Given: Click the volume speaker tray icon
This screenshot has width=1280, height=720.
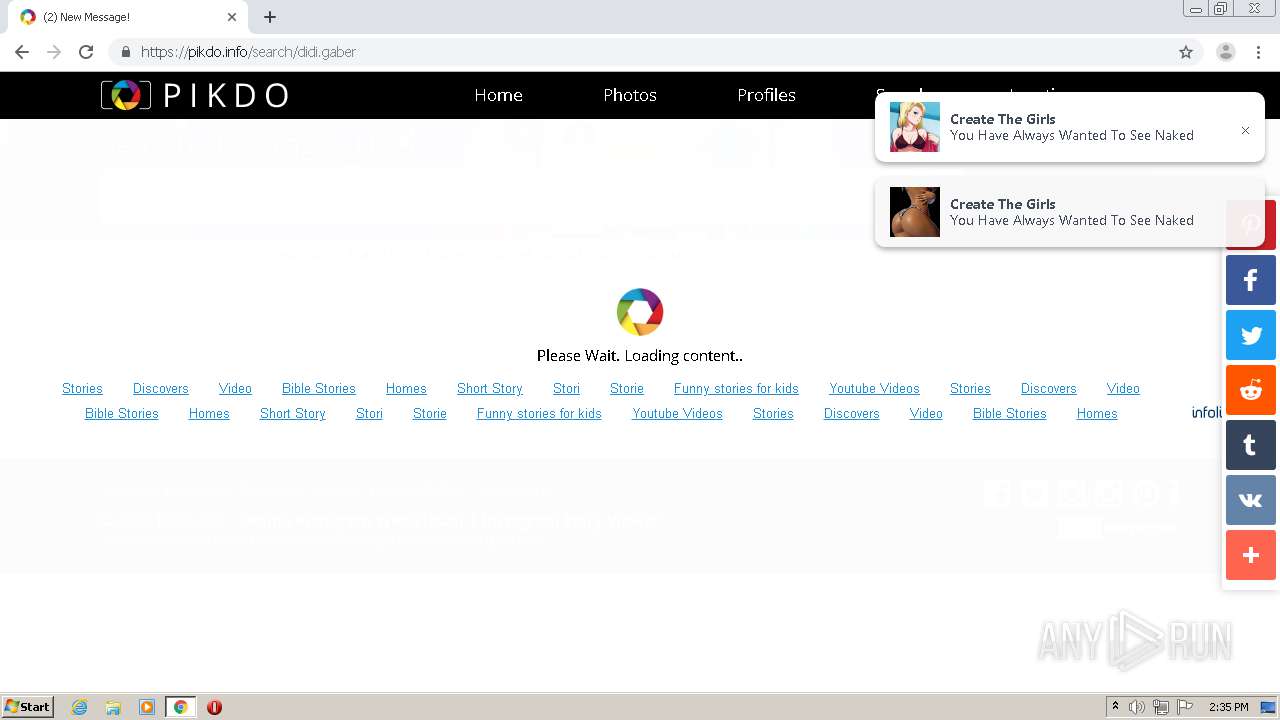Looking at the screenshot, I should pos(1137,707).
